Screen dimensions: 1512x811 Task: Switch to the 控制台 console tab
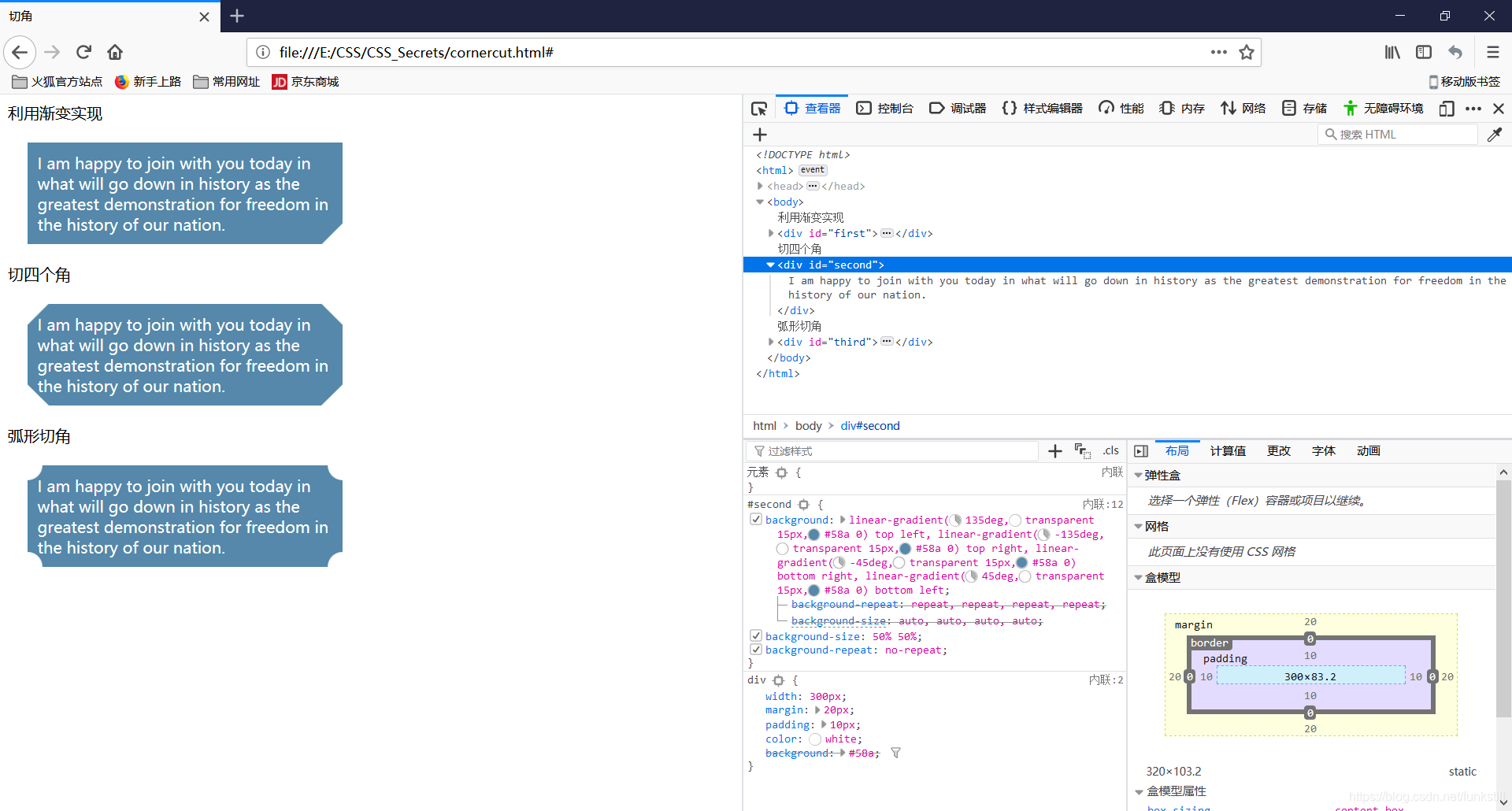pyautogui.click(x=885, y=109)
